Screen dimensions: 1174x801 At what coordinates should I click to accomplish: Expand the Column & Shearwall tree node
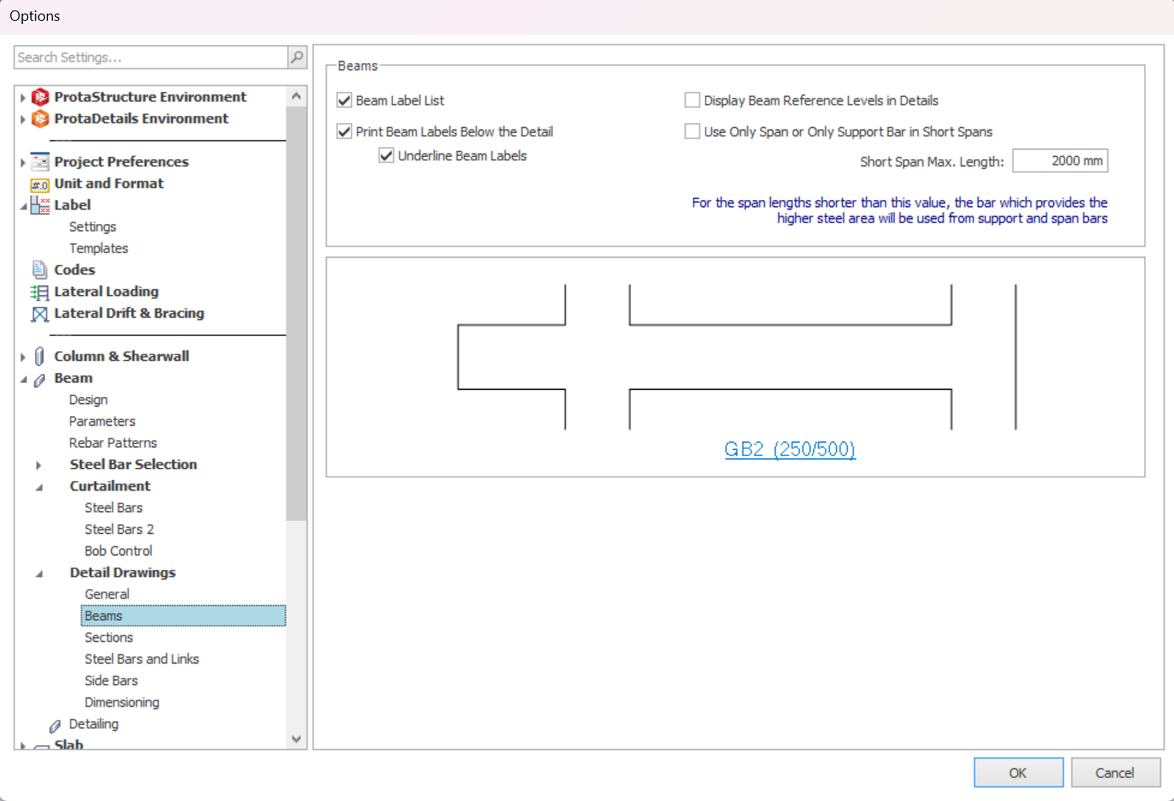coord(23,357)
